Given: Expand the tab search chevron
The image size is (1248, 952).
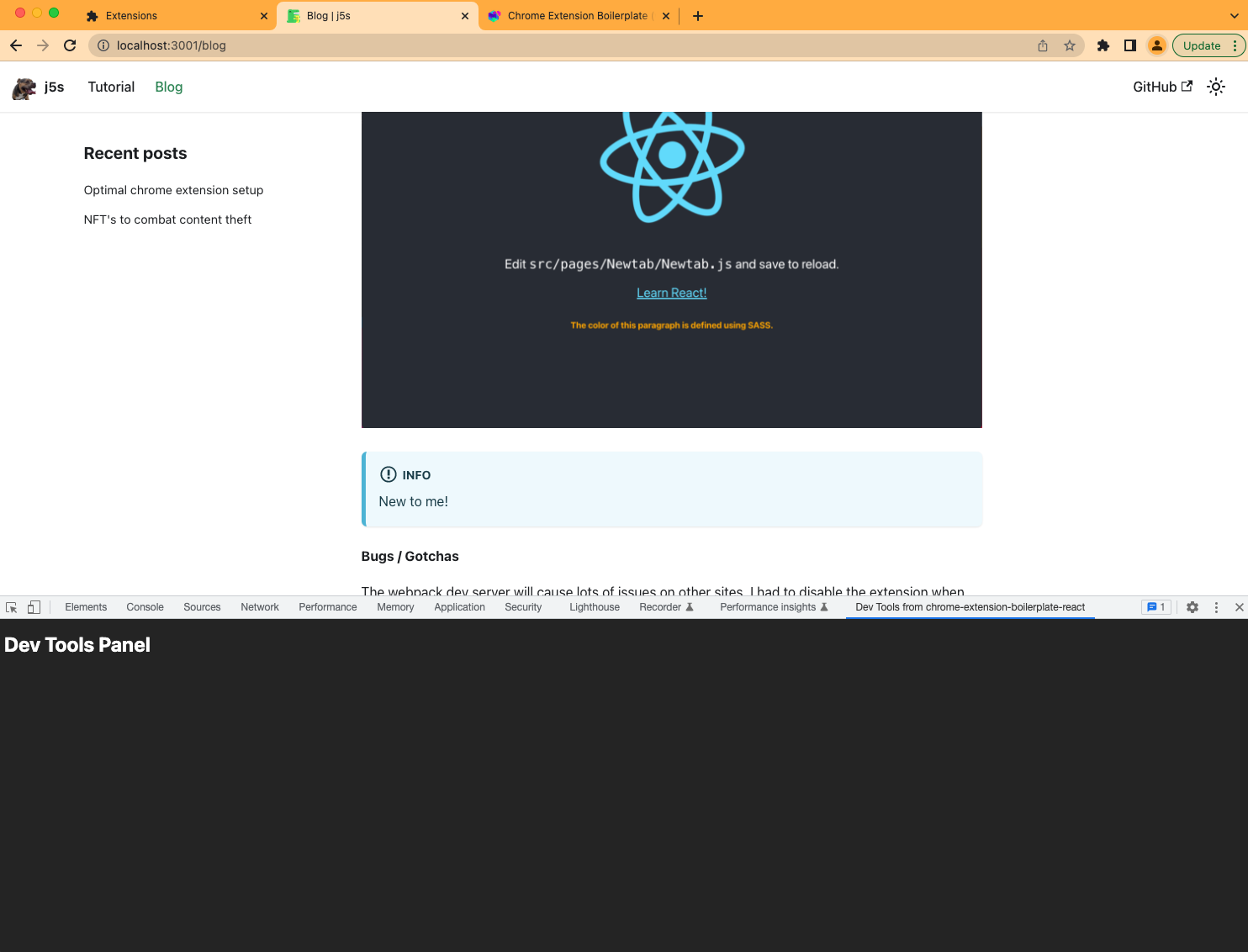Looking at the screenshot, I should (x=1235, y=16).
